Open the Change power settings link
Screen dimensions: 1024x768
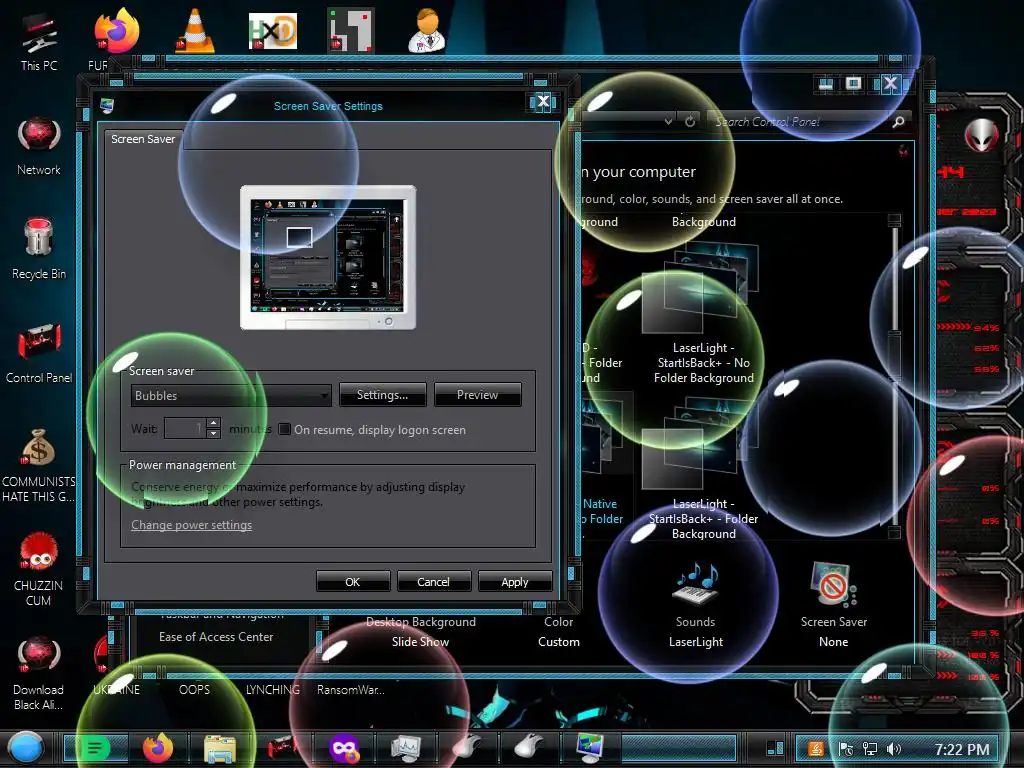(191, 525)
